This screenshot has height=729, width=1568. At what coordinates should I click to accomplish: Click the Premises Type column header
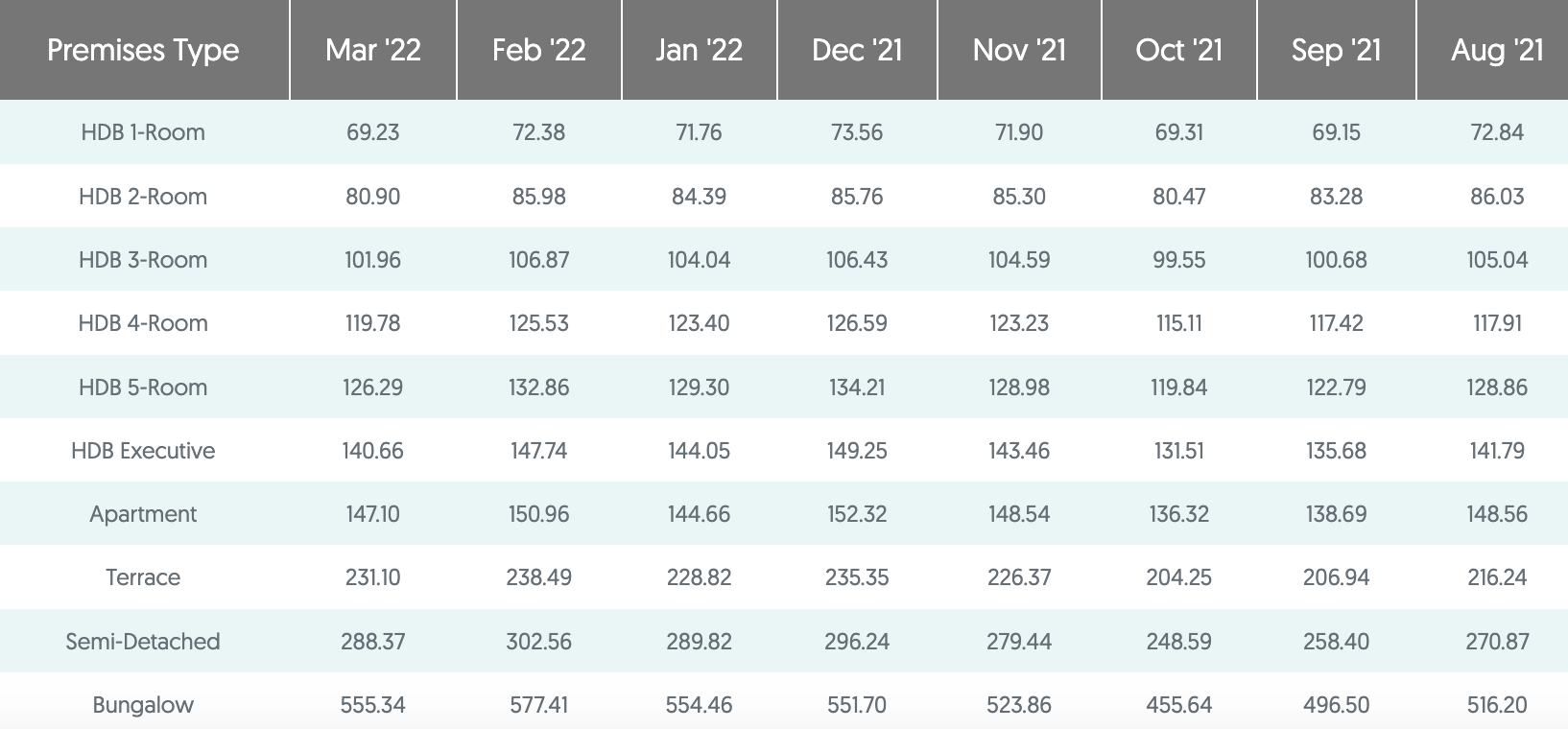tap(143, 50)
